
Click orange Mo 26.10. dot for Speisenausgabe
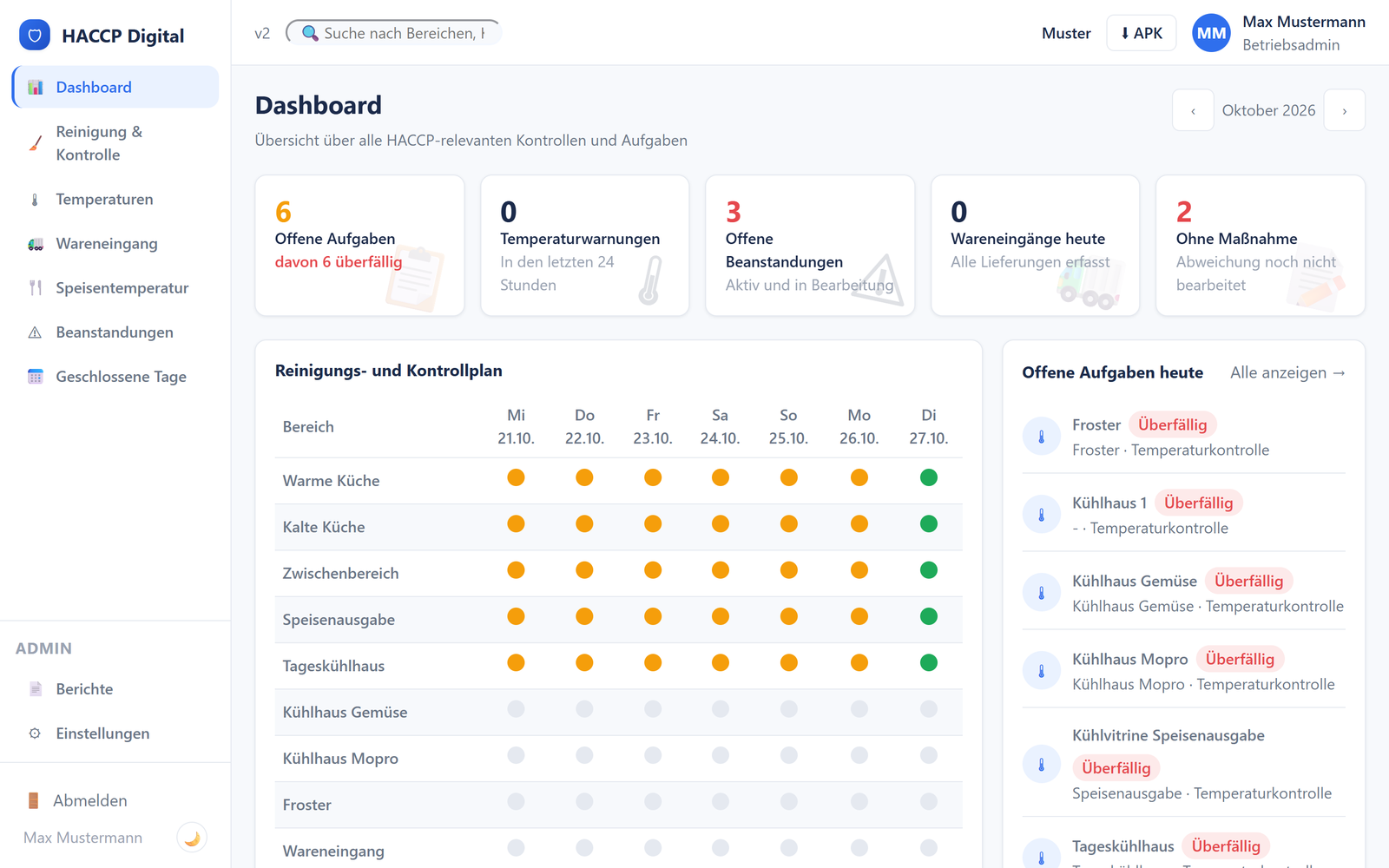point(859,616)
